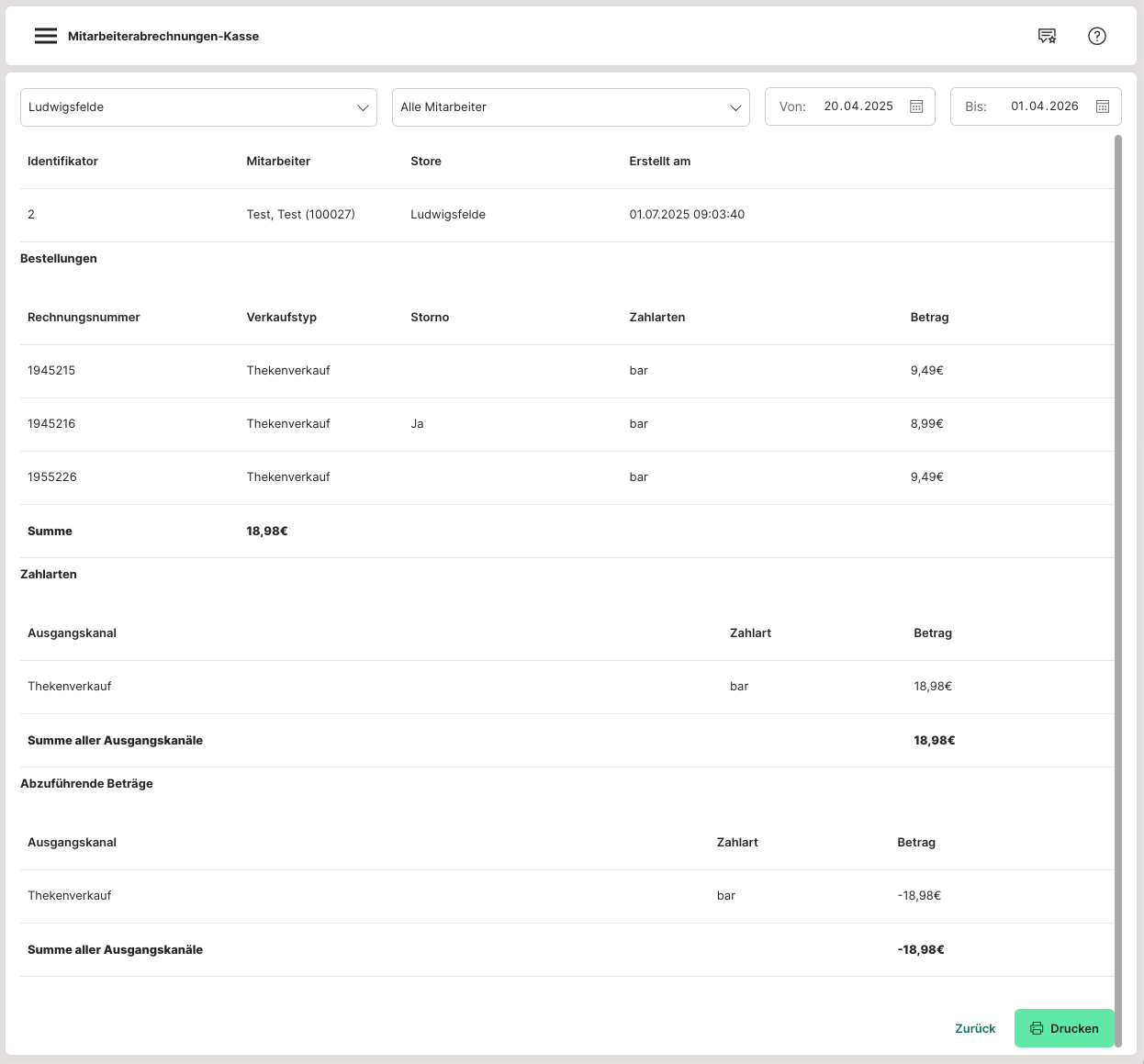This screenshot has width=1144, height=1064.
Task: Open the help question mark icon
Action: [1097, 36]
